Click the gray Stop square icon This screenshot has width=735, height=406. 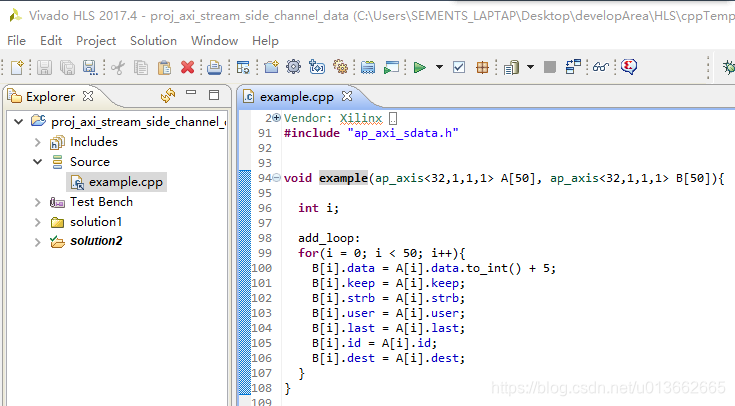click(x=550, y=67)
